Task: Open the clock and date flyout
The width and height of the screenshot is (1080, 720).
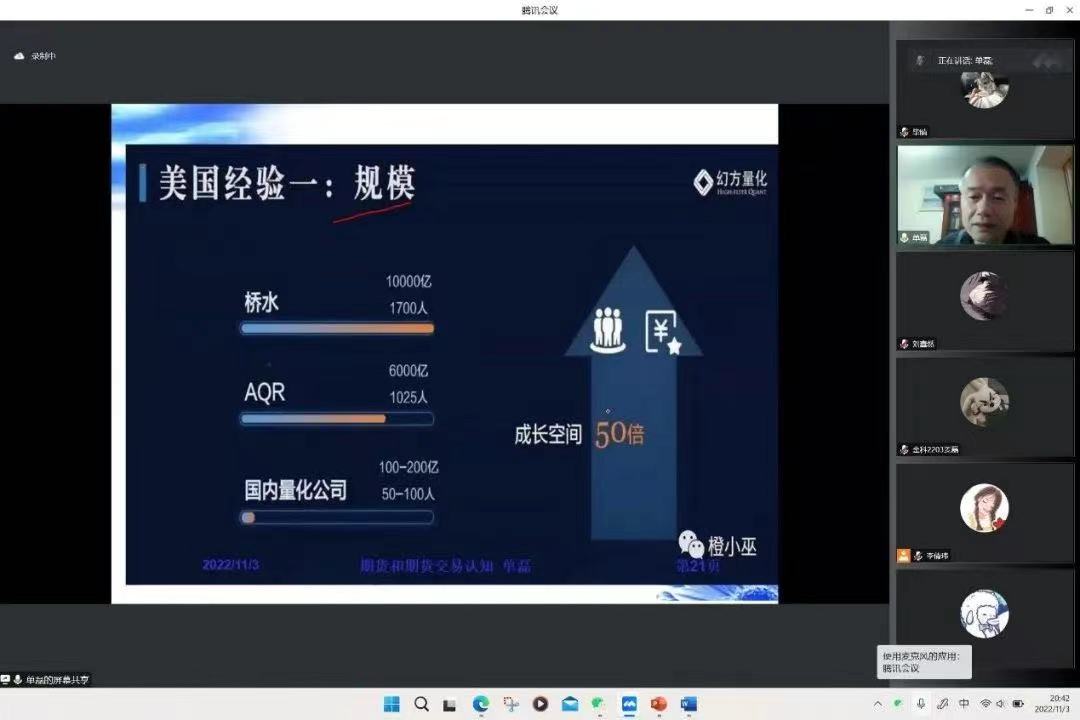Action: pyautogui.click(x=1058, y=704)
